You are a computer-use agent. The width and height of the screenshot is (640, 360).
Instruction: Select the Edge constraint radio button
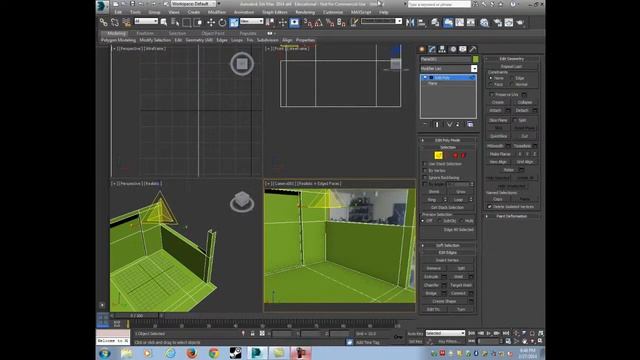click(x=511, y=78)
